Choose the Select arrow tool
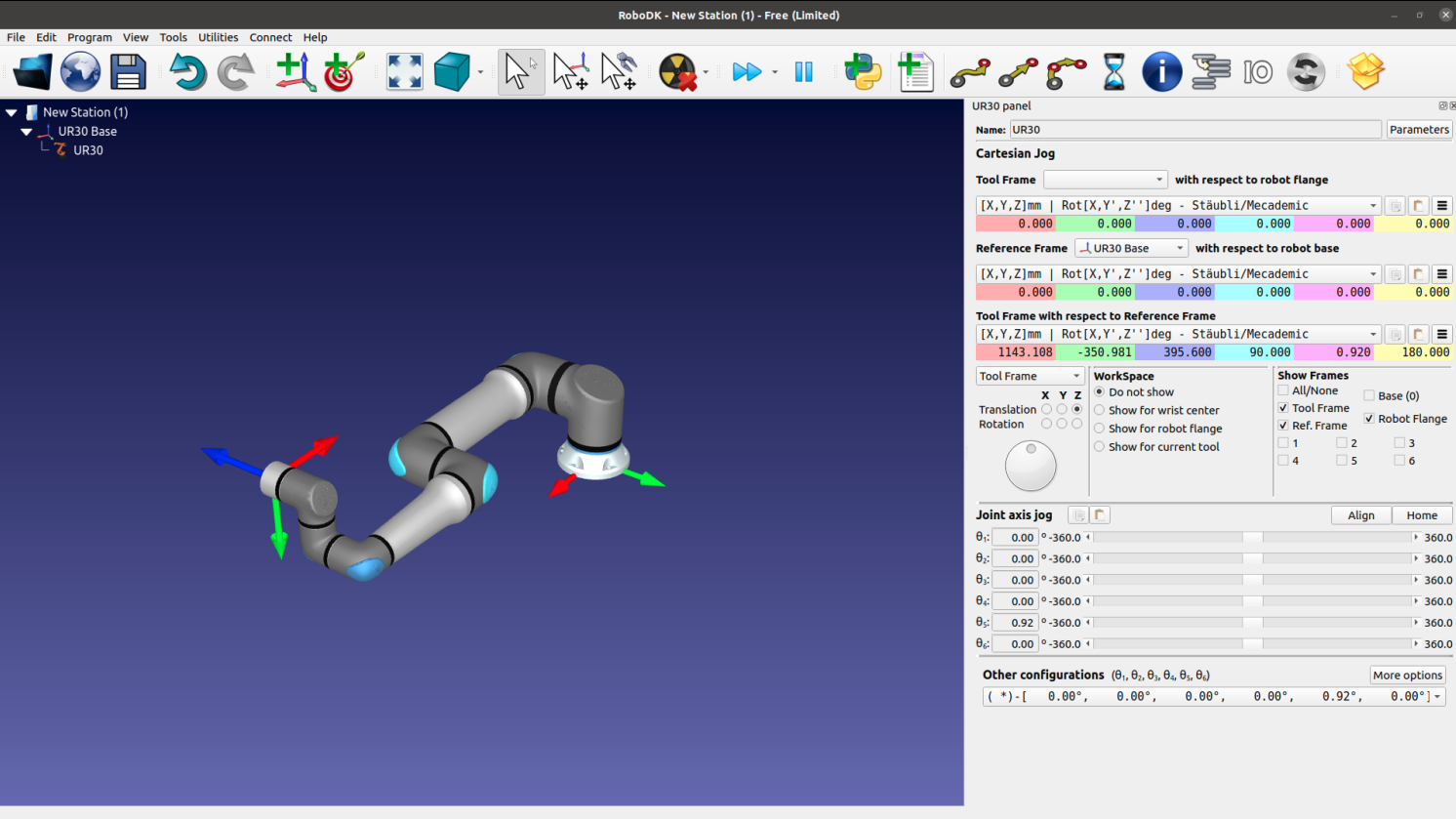 point(520,72)
